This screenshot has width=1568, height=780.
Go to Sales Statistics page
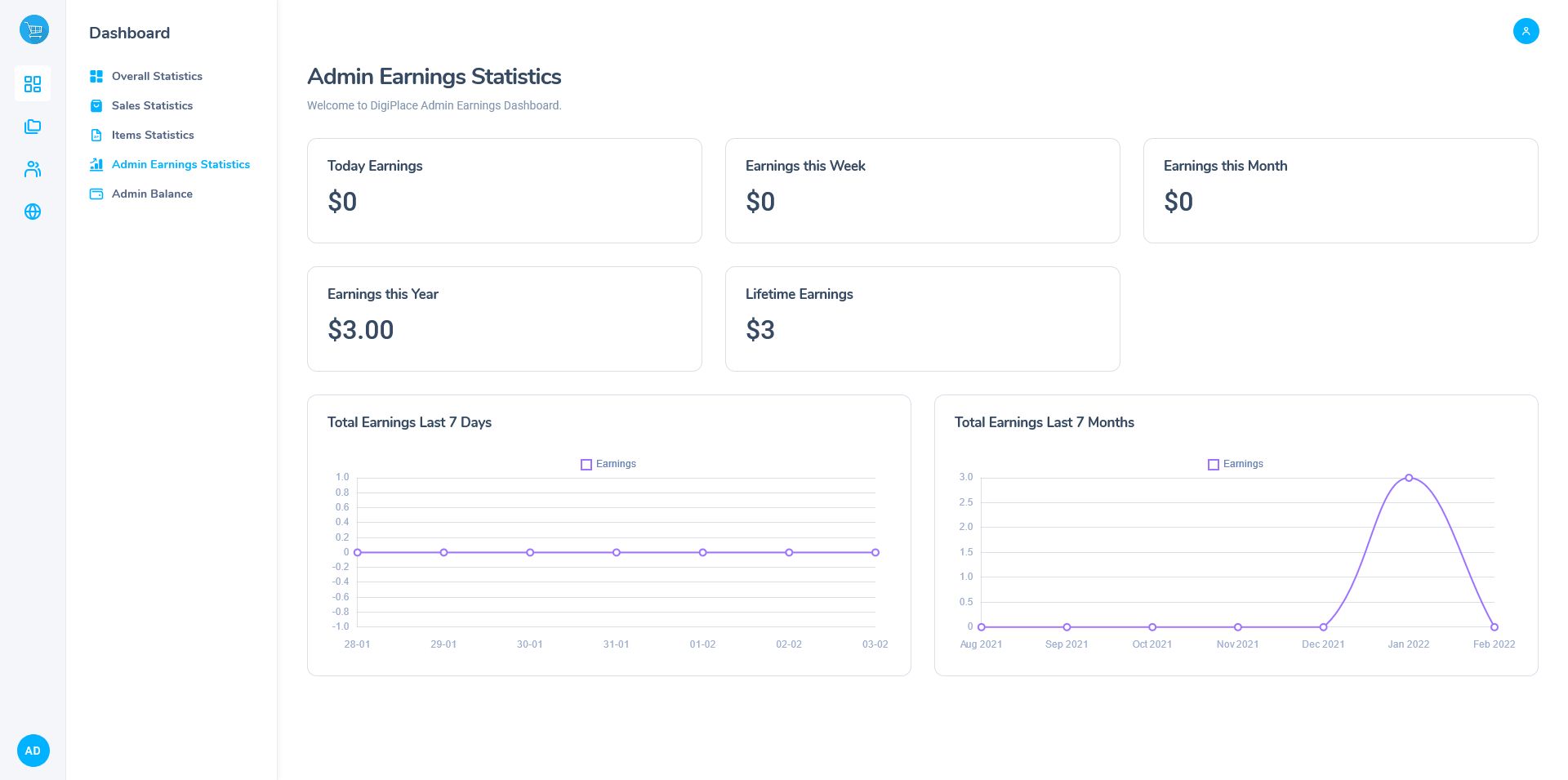152,105
